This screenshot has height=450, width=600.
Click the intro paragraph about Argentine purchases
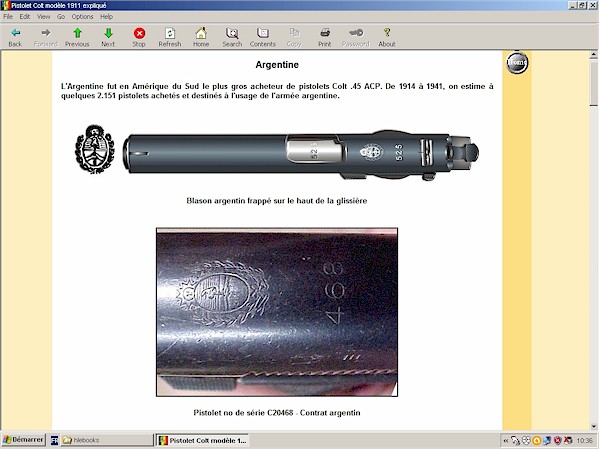pos(277,91)
